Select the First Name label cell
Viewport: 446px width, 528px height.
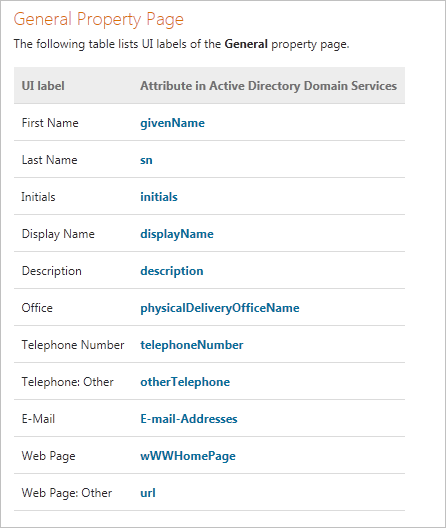tap(50, 123)
